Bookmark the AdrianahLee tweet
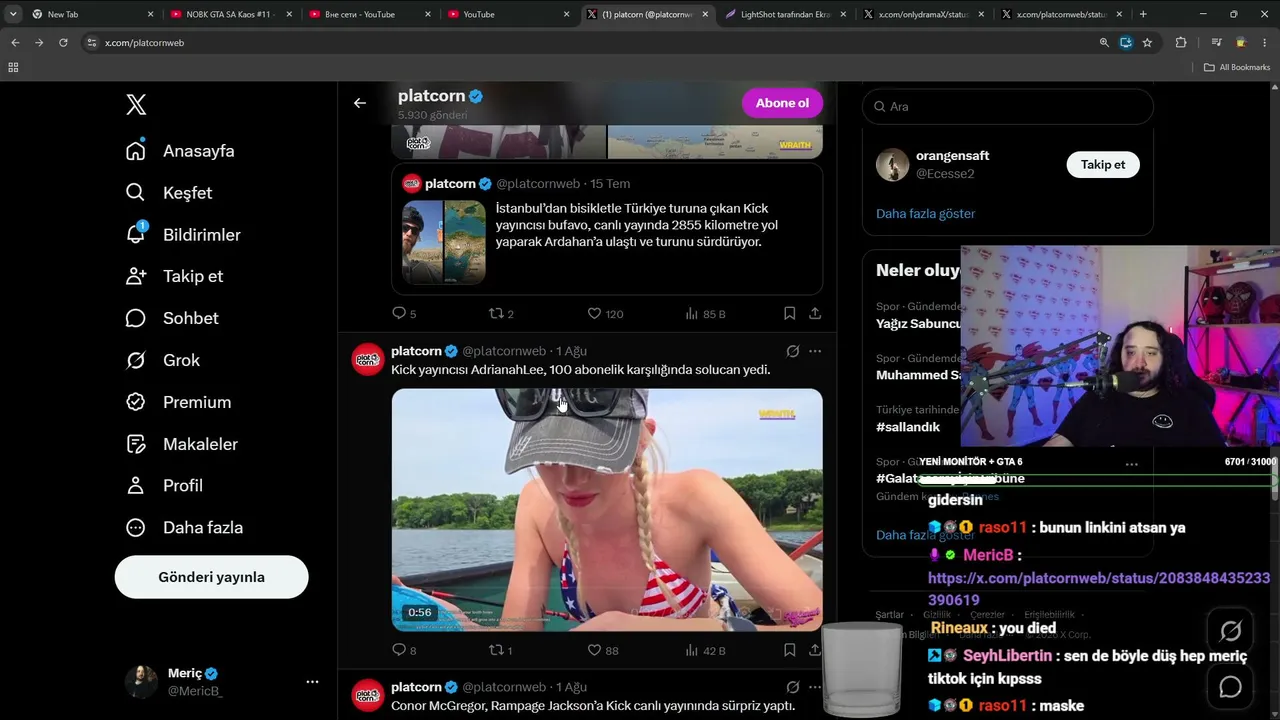Viewport: 1280px width, 720px height. tap(789, 650)
